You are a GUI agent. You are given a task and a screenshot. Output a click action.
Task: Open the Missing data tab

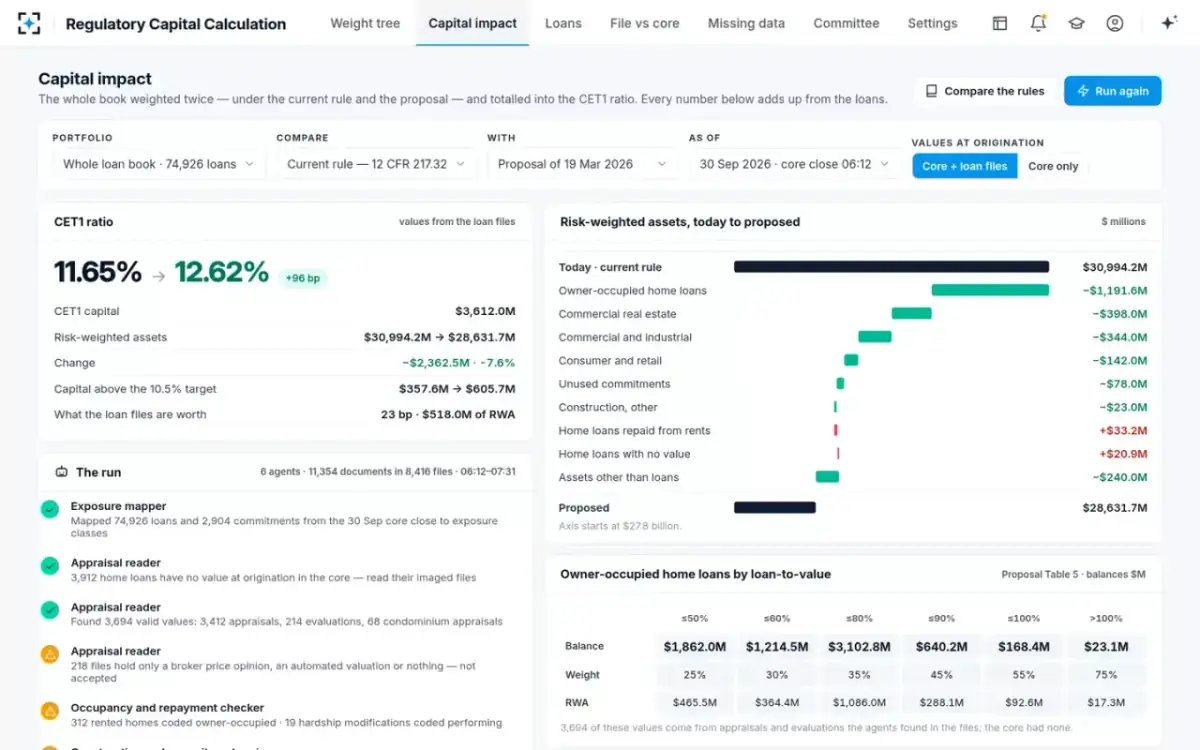click(746, 23)
